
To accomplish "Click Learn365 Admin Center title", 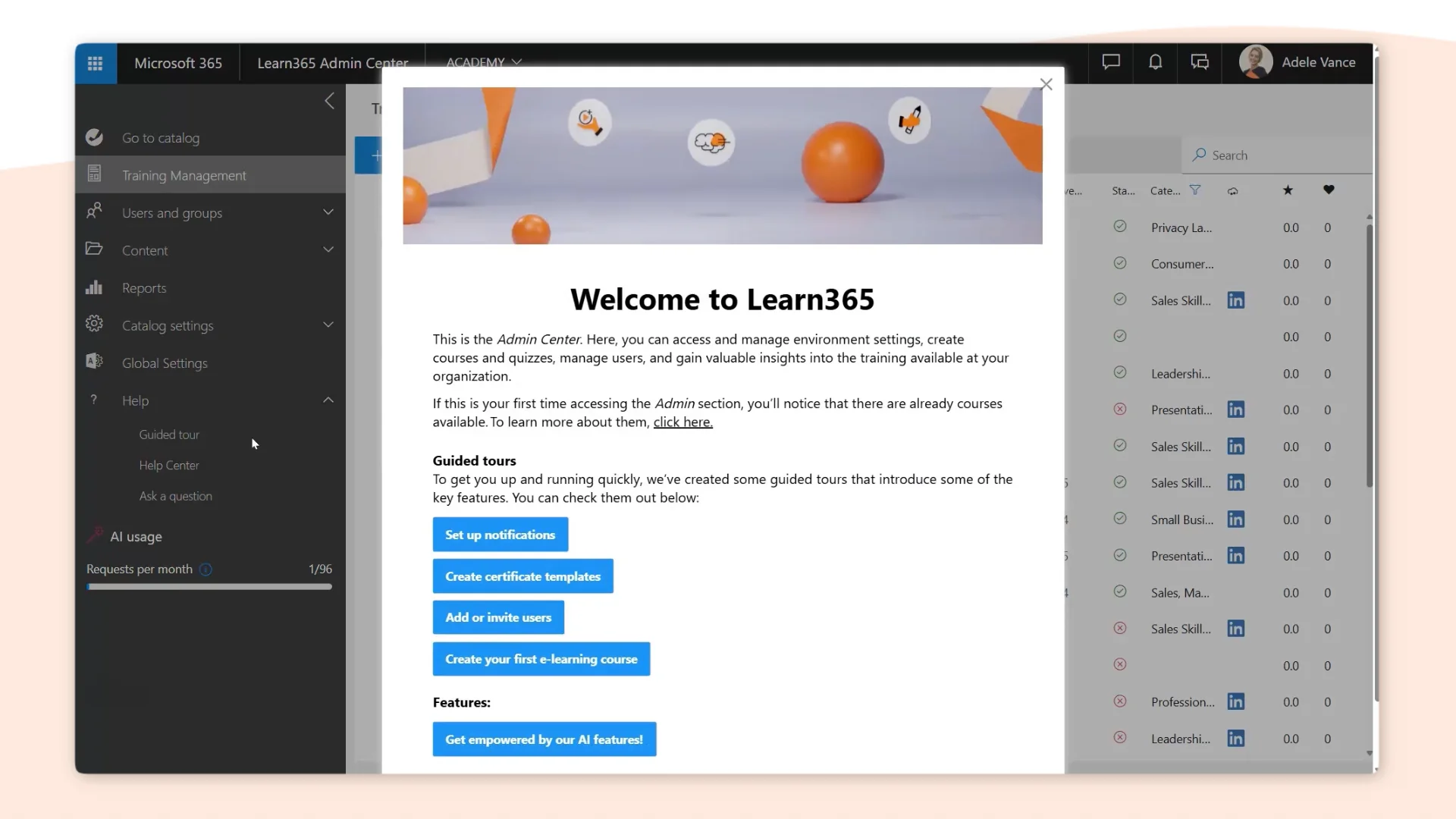I will 333,63.
